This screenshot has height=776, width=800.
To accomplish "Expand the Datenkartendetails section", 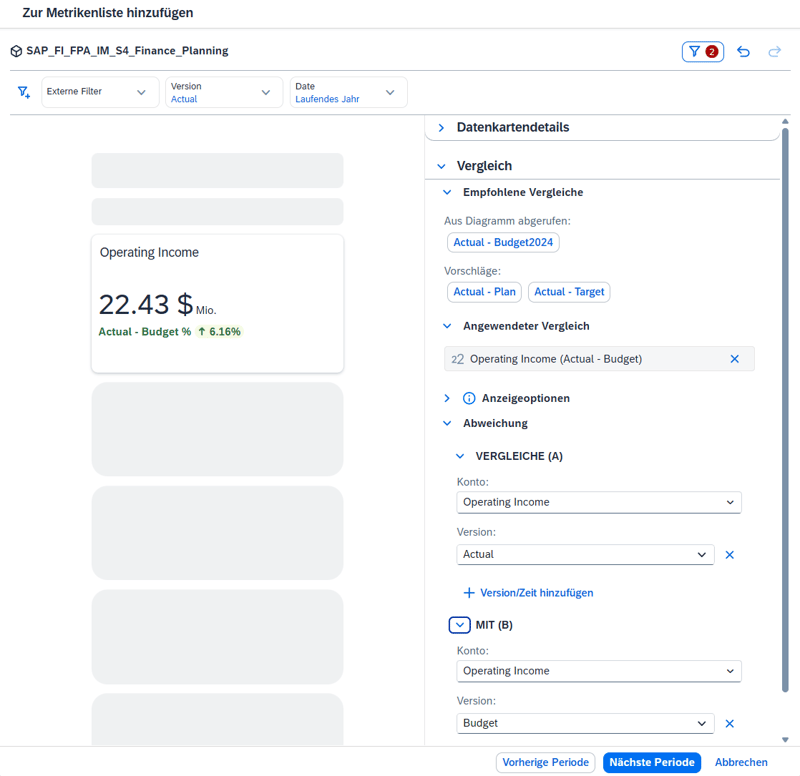I will (x=440, y=127).
